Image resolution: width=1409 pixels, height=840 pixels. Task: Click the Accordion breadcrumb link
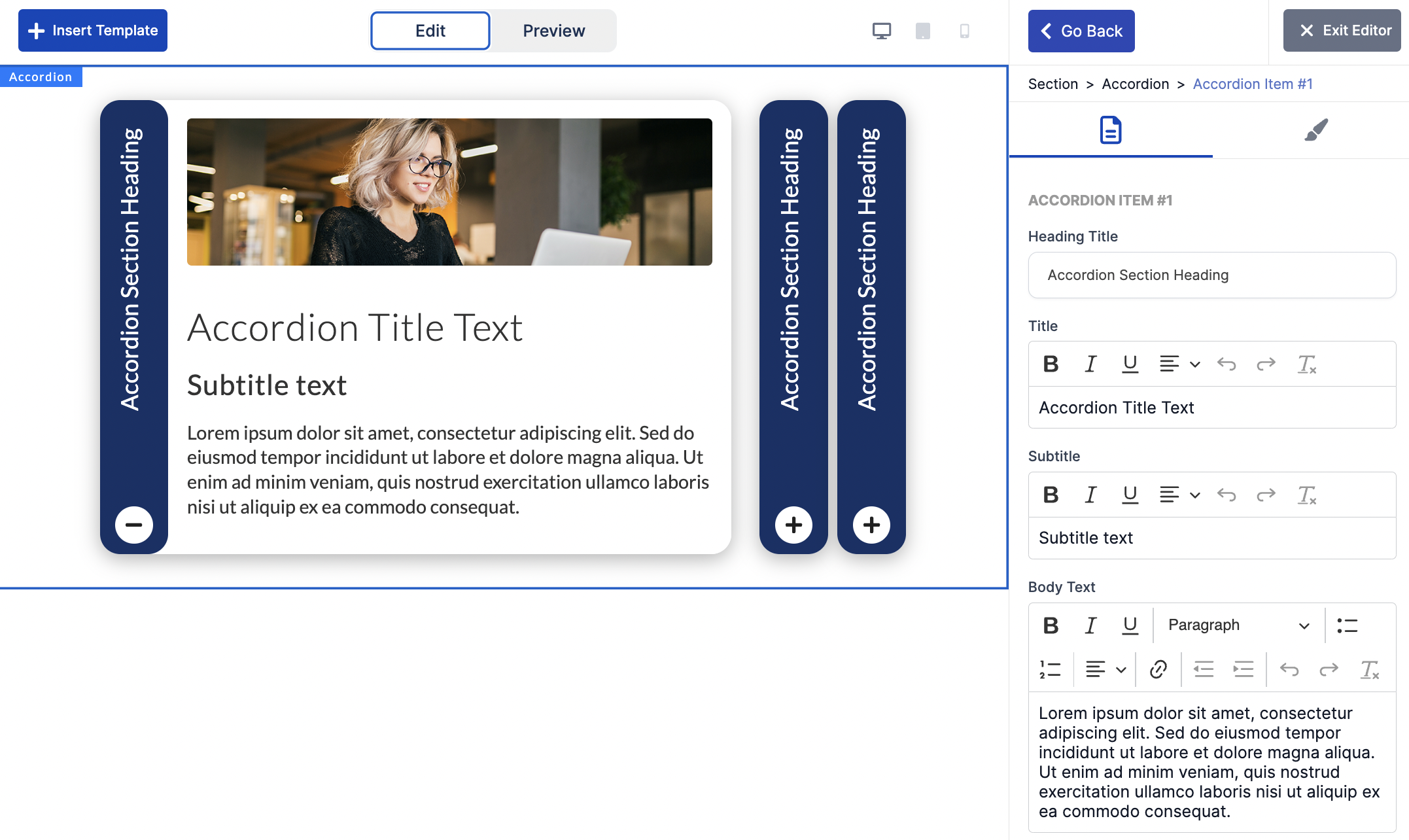coord(1135,84)
